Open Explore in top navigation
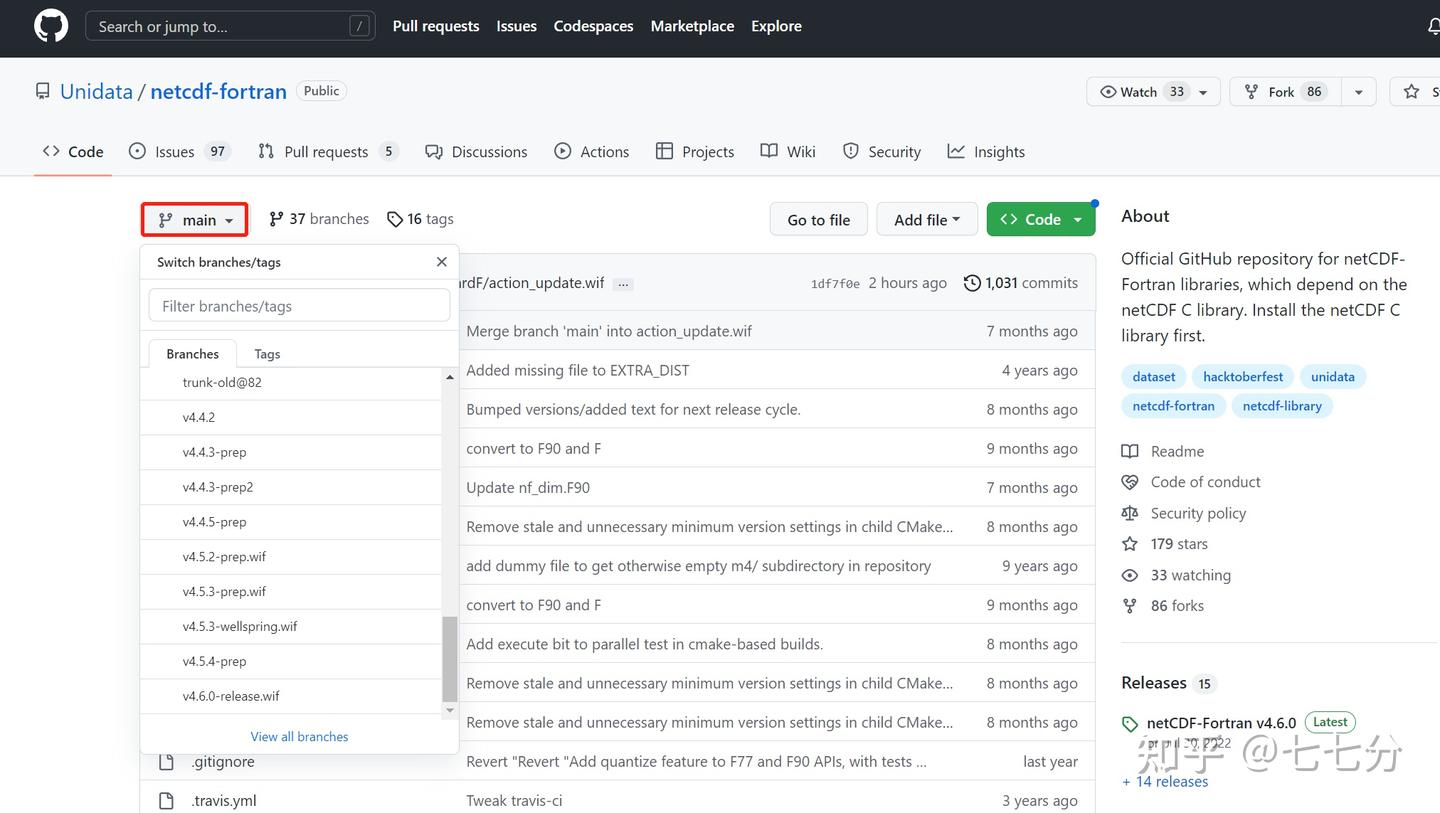1440x813 pixels. pyautogui.click(x=777, y=27)
